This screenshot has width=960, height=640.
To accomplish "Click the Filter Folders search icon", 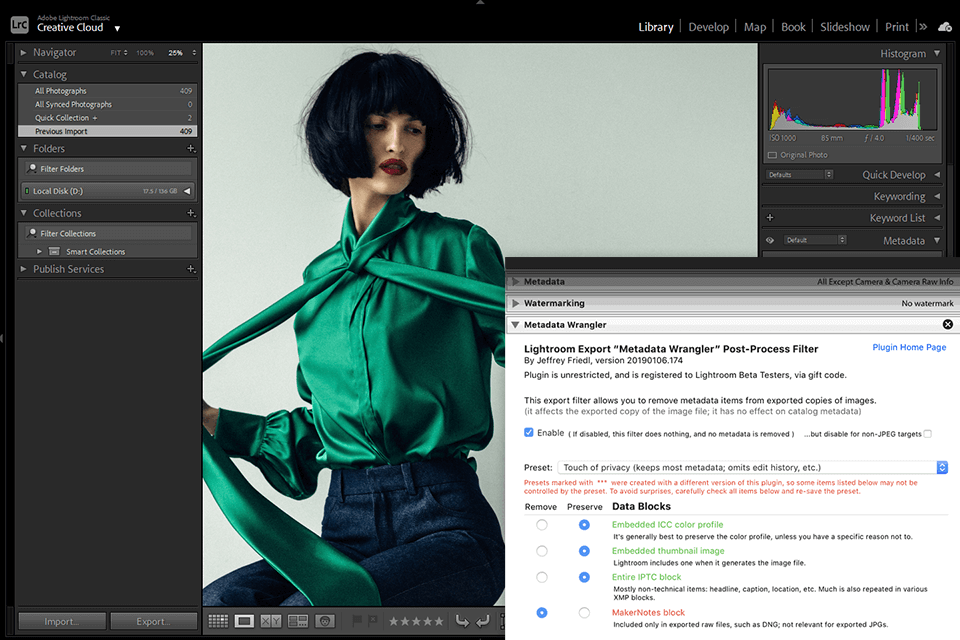I will tap(32, 168).
